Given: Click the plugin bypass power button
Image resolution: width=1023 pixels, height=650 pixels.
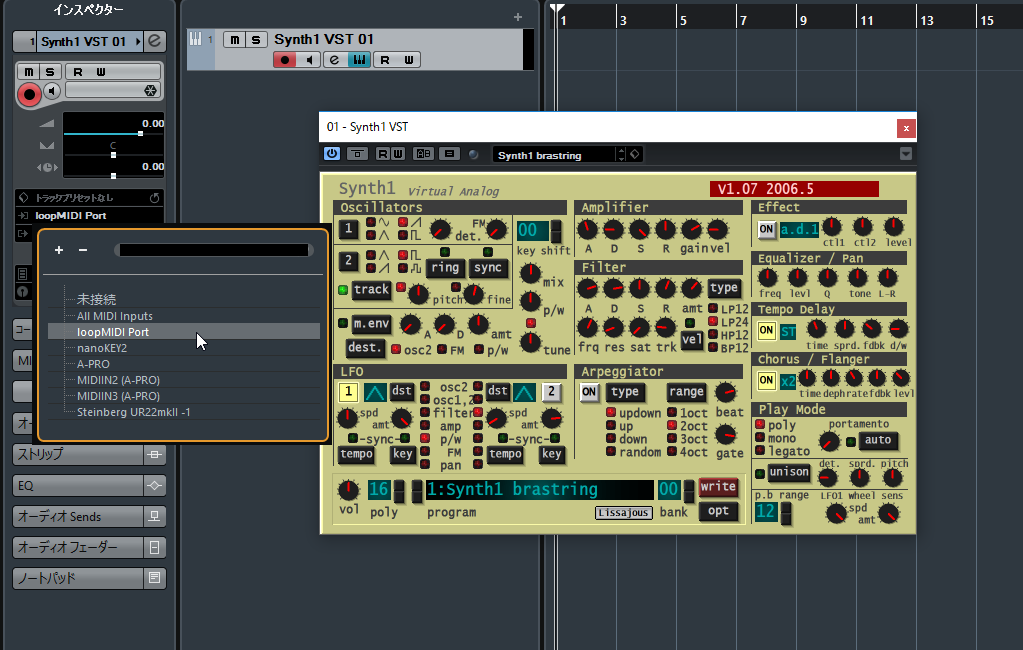Looking at the screenshot, I should (332, 154).
